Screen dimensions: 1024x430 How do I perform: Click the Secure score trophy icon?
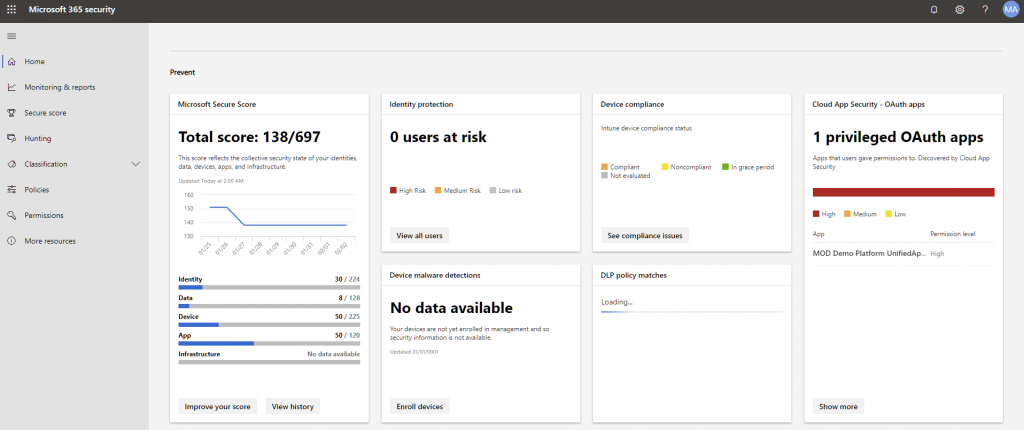[11, 112]
